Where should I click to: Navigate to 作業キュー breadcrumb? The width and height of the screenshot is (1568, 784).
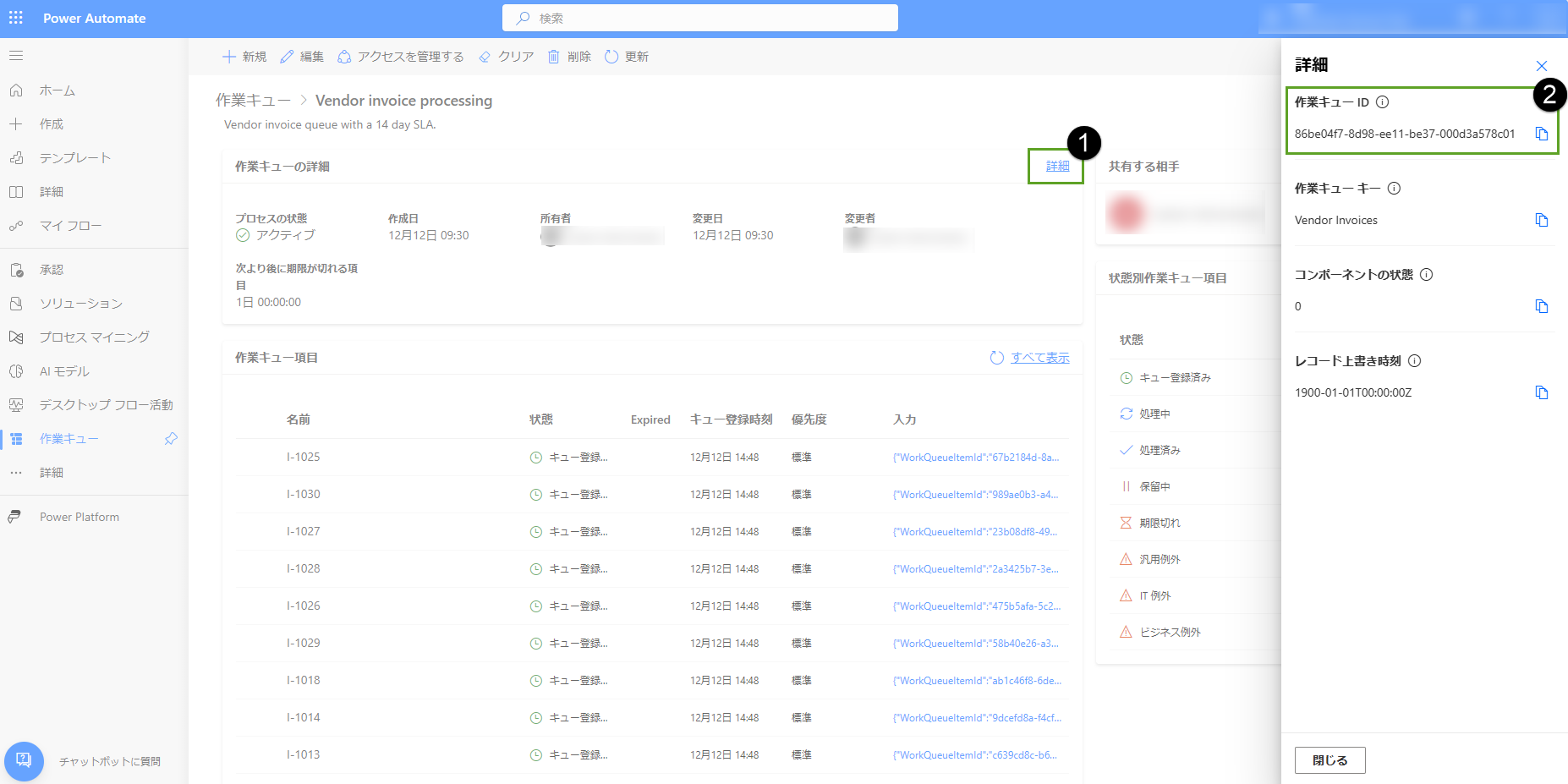tap(253, 101)
